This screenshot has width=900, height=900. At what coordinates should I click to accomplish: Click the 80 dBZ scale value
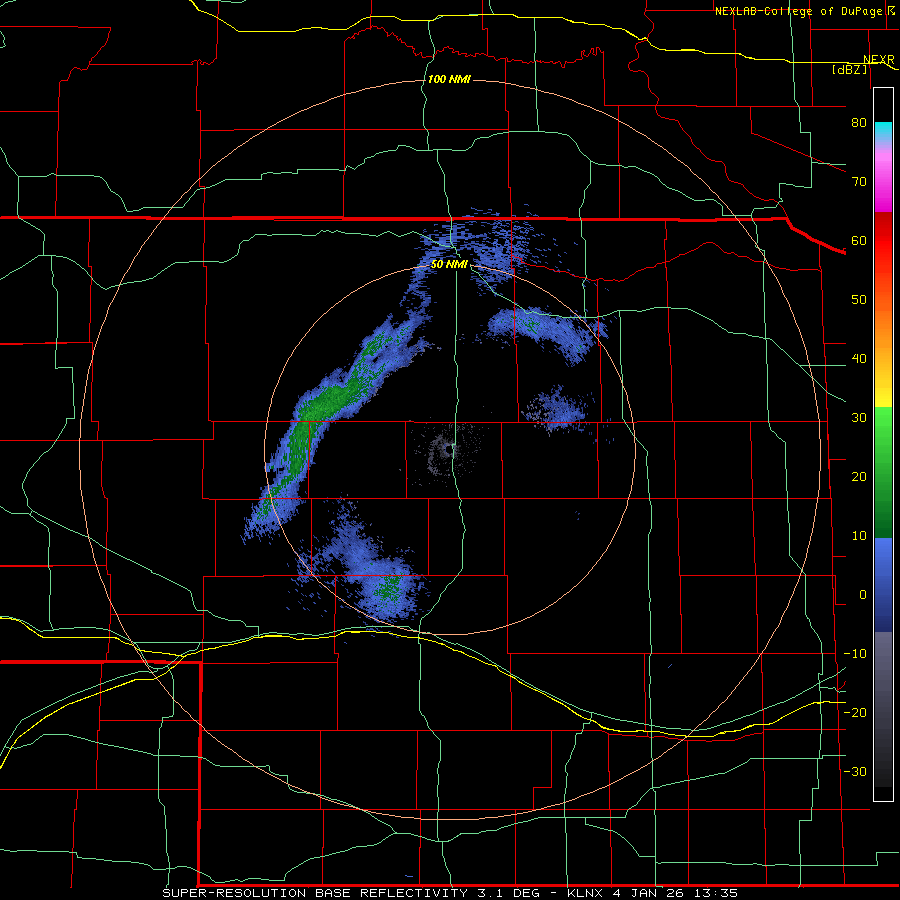pos(859,123)
